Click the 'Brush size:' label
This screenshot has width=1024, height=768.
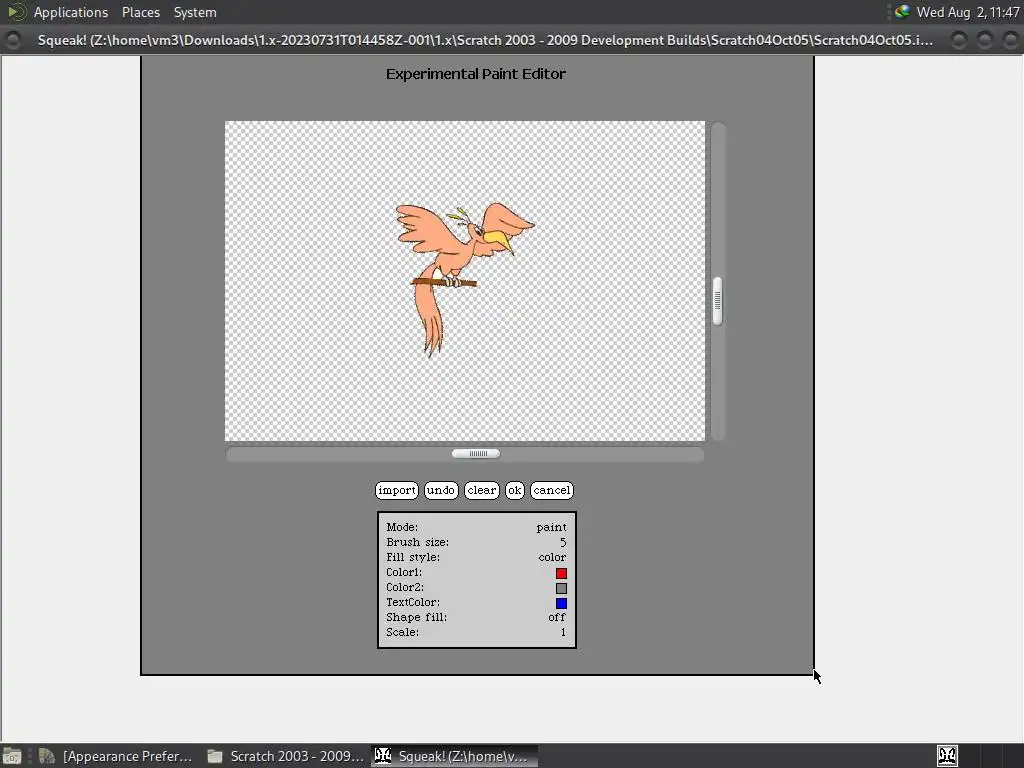[x=417, y=542]
